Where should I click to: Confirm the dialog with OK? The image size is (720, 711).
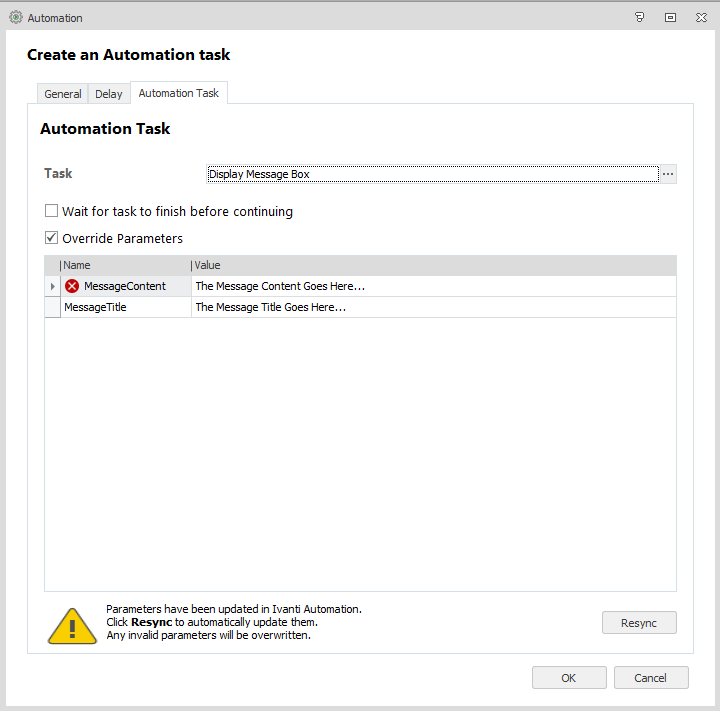pyautogui.click(x=569, y=678)
